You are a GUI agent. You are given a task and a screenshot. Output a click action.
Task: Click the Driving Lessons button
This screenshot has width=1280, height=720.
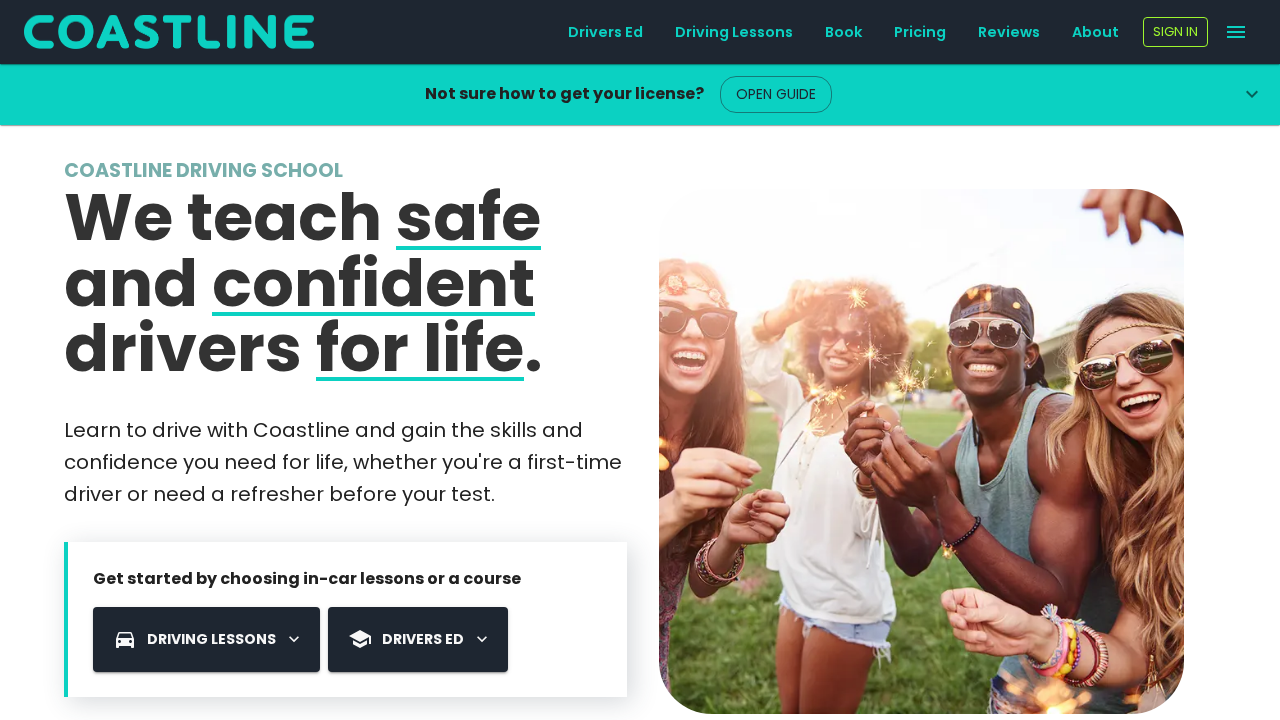click(206, 639)
